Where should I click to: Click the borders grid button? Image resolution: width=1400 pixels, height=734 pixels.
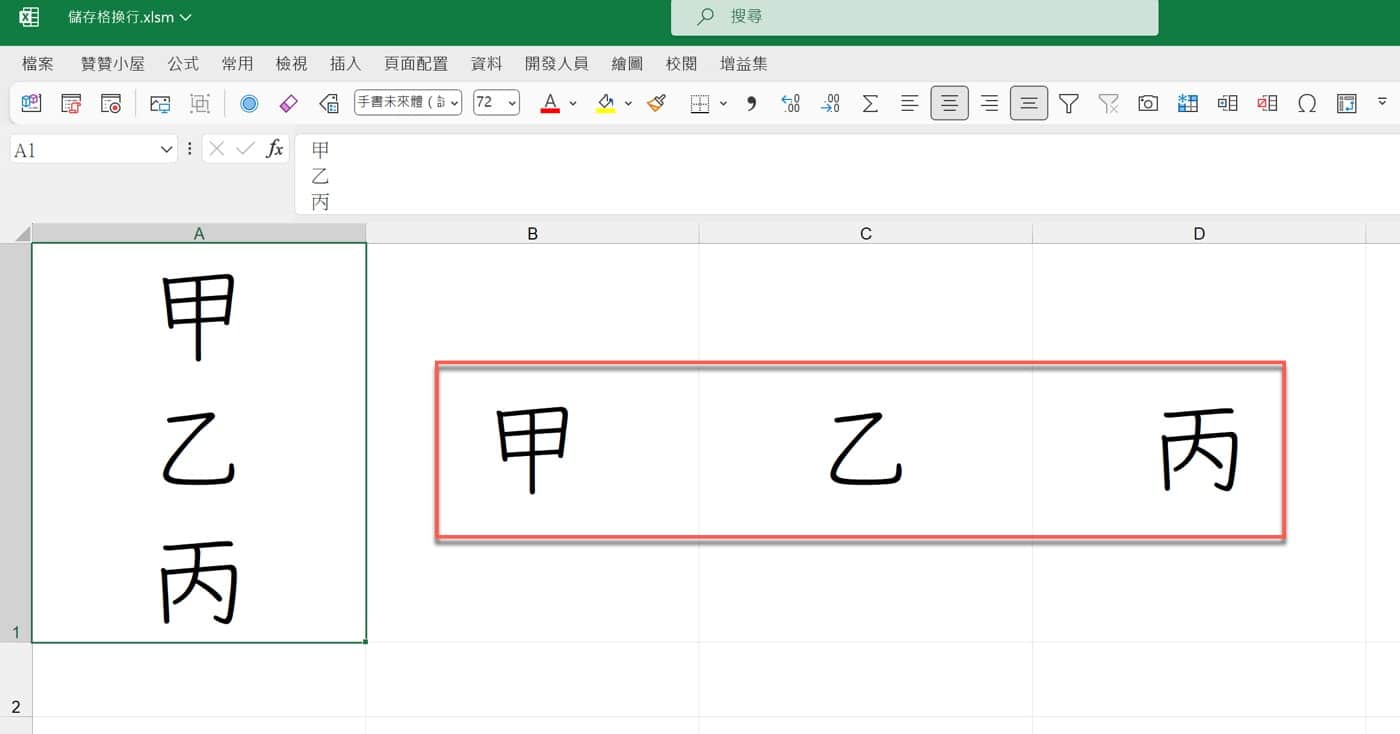pyautogui.click(x=700, y=103)
